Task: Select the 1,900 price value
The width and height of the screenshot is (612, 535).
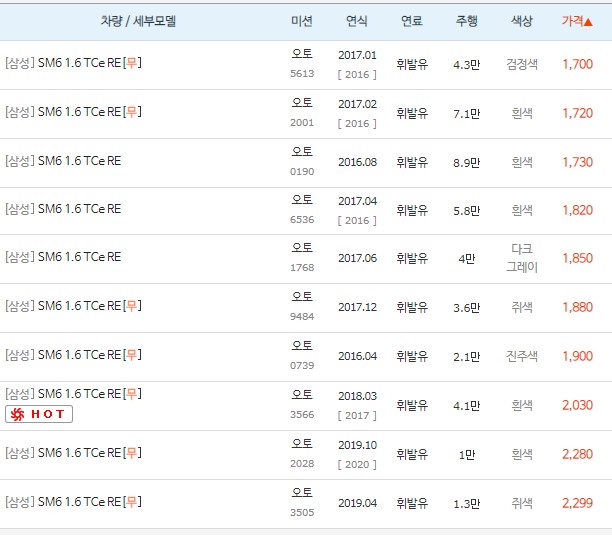Action: (577, 356)
